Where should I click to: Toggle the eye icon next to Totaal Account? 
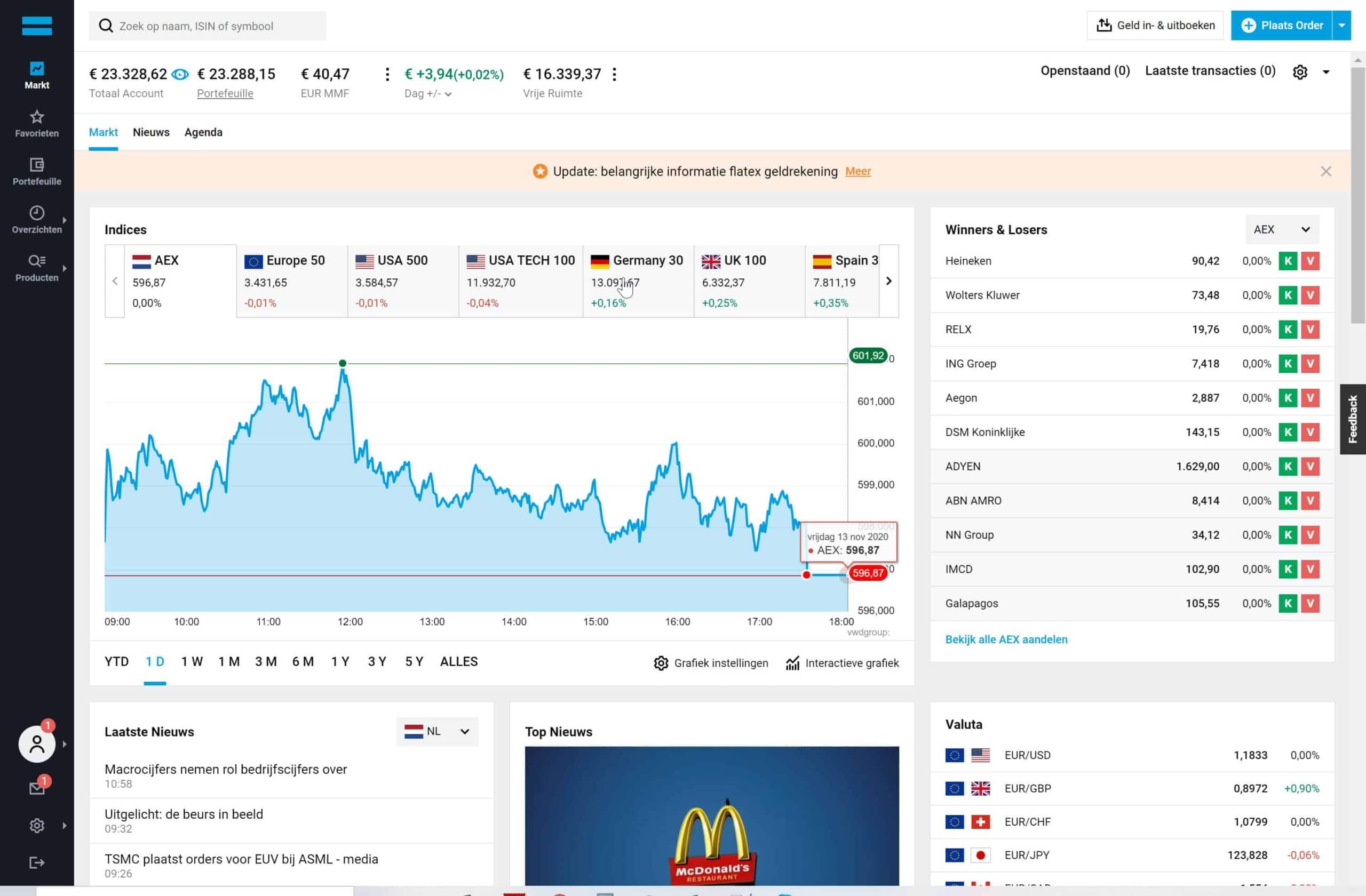click(x=180, y=75)
